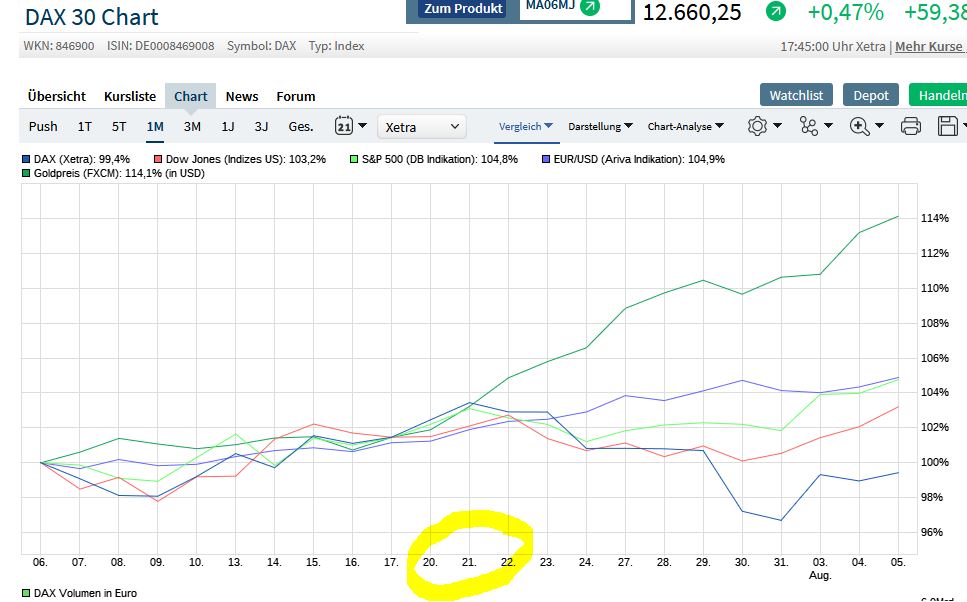Click the DAX 30 Chart heading
The image size is (967, 602).
92,17
